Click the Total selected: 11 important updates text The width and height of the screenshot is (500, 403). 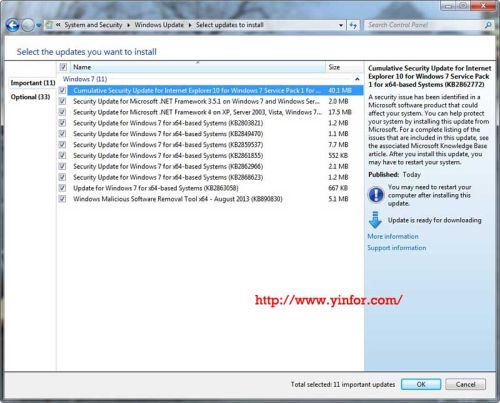point(343,384)
